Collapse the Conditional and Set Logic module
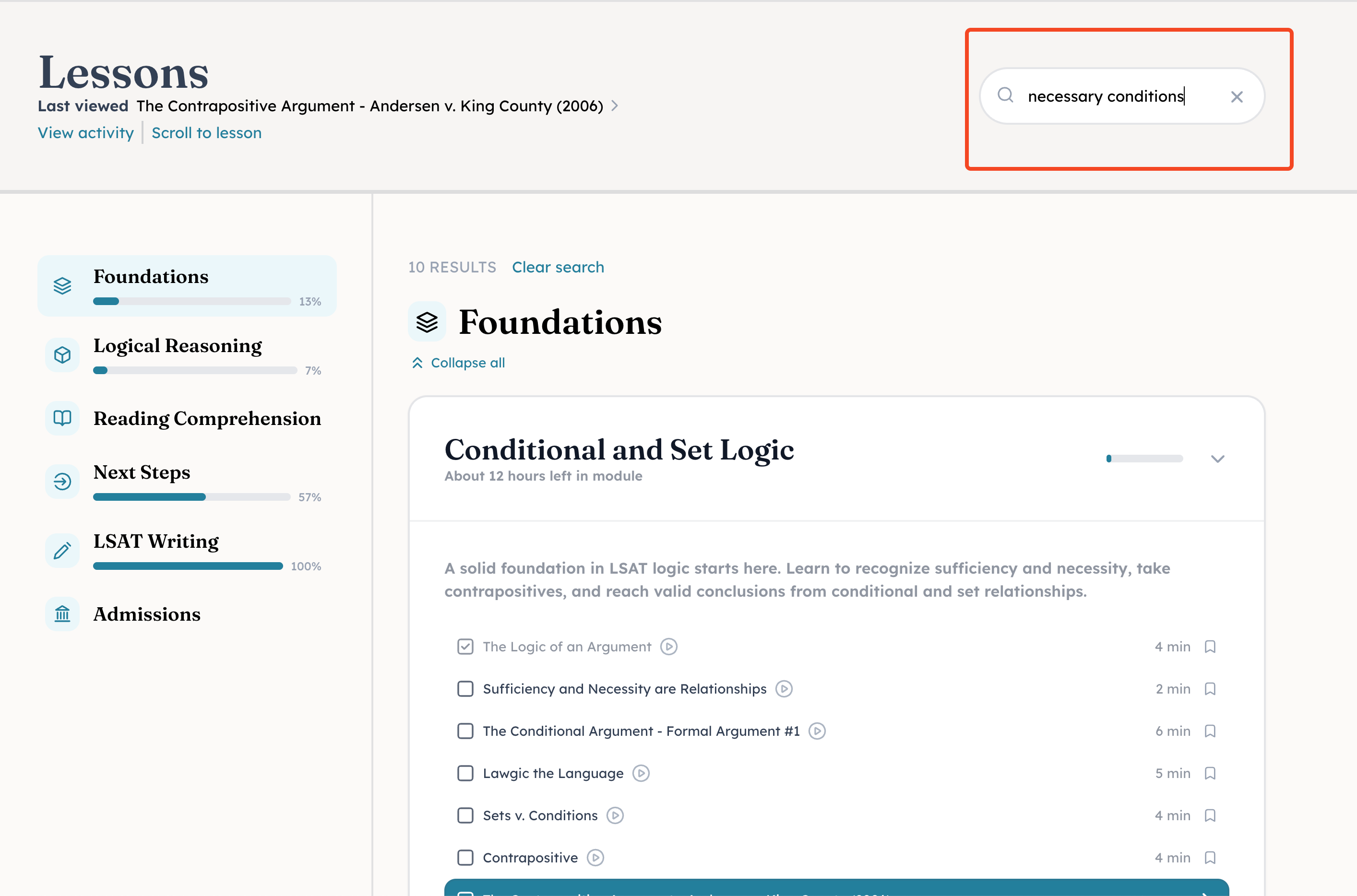Screen dimensions: 1357x896 coord(1217,459)
